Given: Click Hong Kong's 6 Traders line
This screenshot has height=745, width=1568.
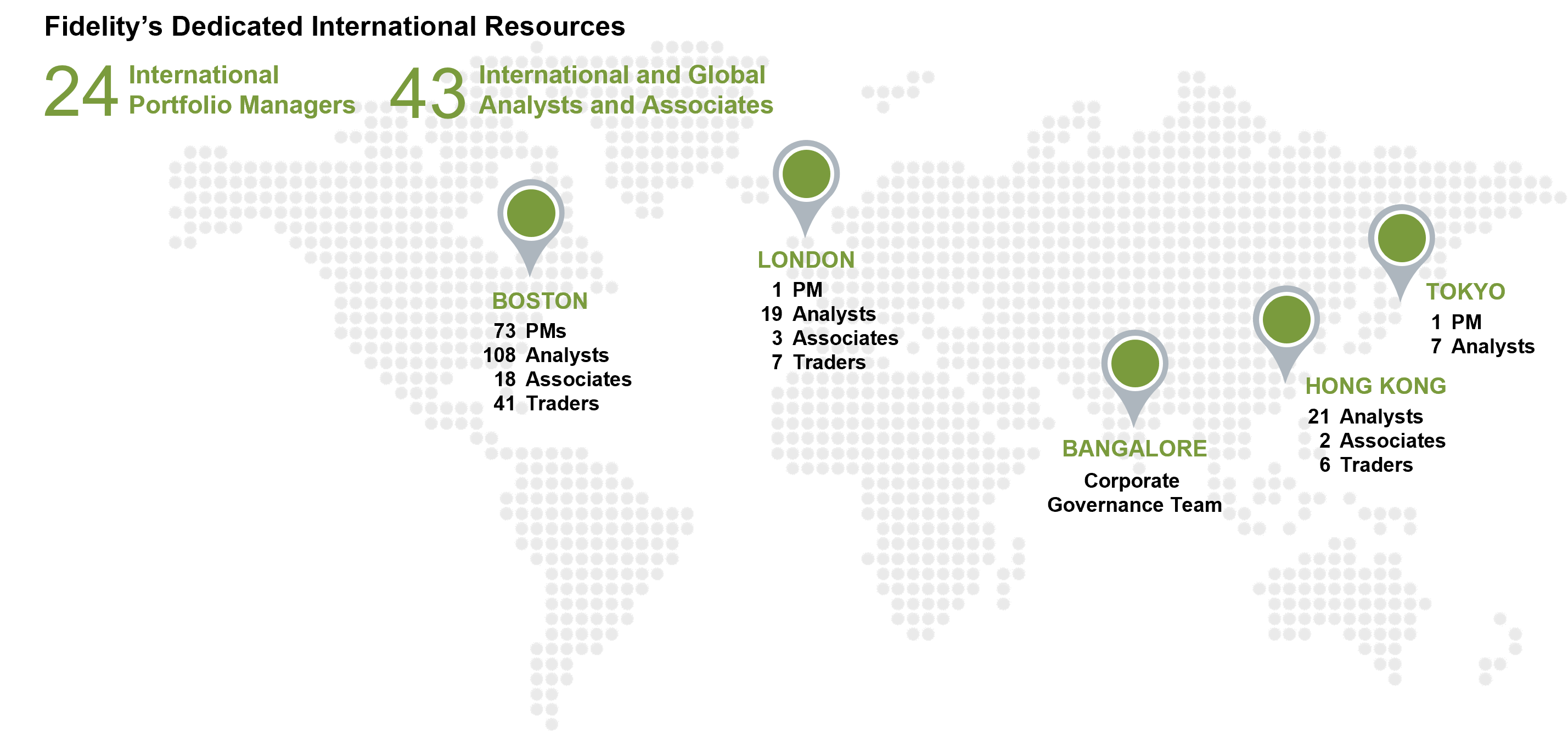Looking at the screenshot, I should pos(1366,465).
